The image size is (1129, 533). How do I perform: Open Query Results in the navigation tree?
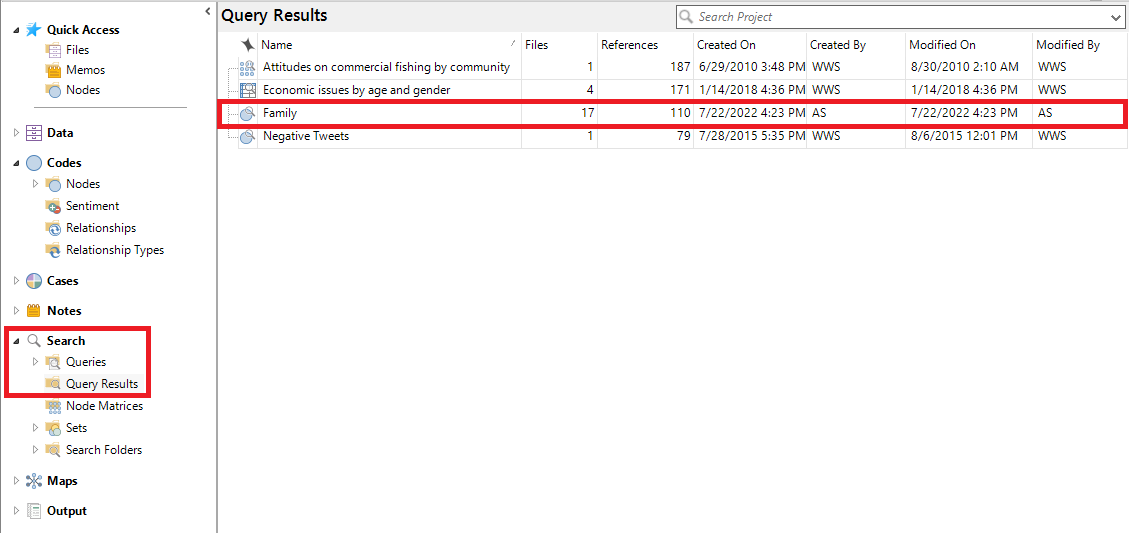tap(102, 384)
